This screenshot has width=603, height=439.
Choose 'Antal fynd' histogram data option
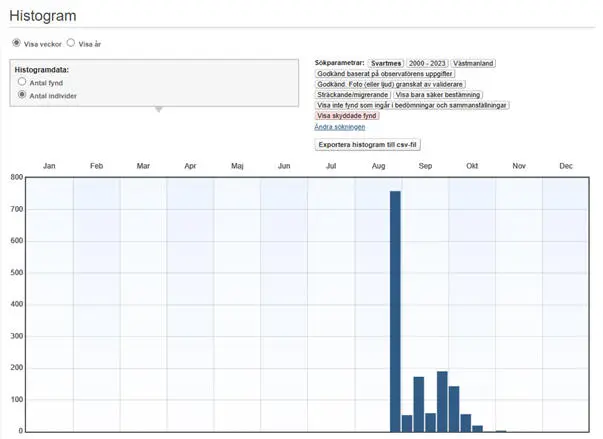[x=23, y=82]
